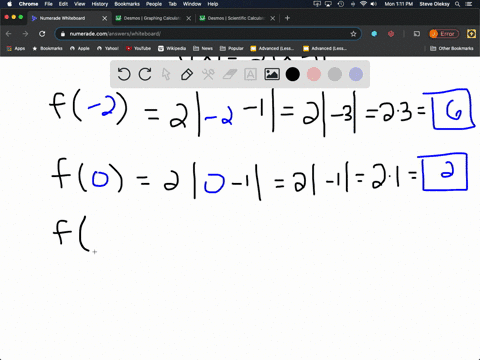Open the Wi-Fi status menu
480x360 pixels.
pyautogui.click(x=363, y=4)
